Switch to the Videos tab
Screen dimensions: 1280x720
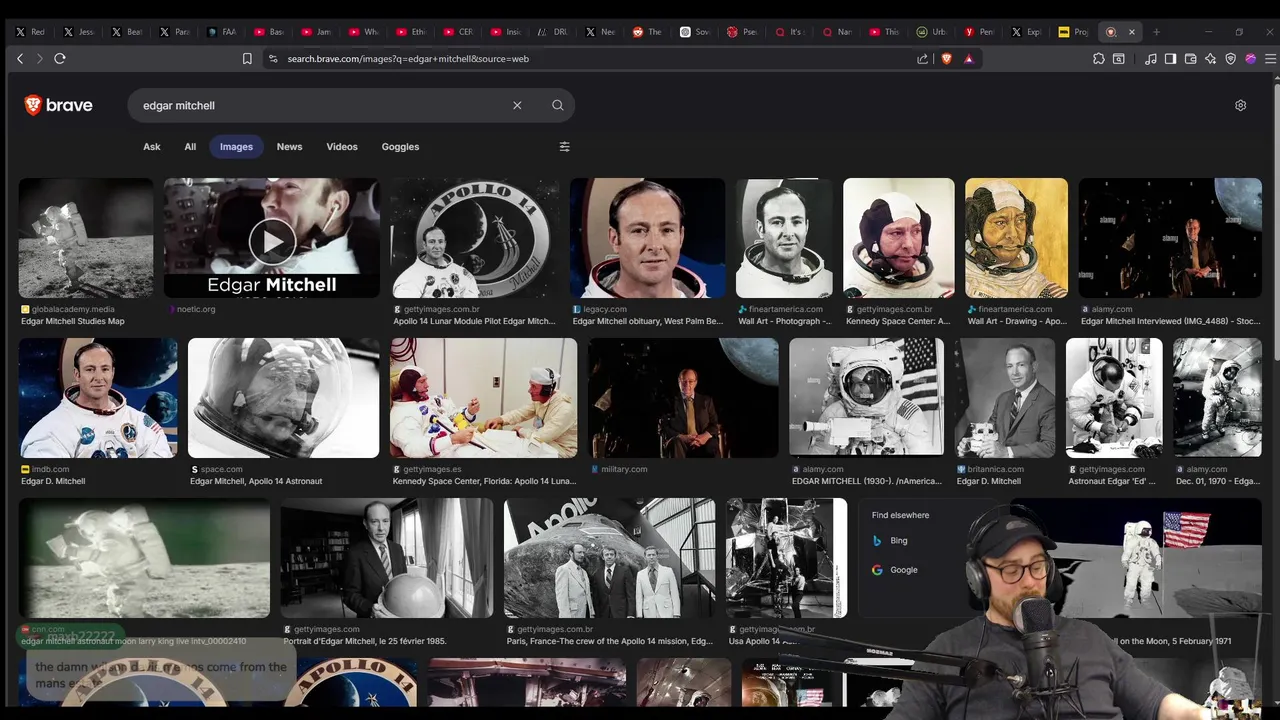(x=342, y=147)
